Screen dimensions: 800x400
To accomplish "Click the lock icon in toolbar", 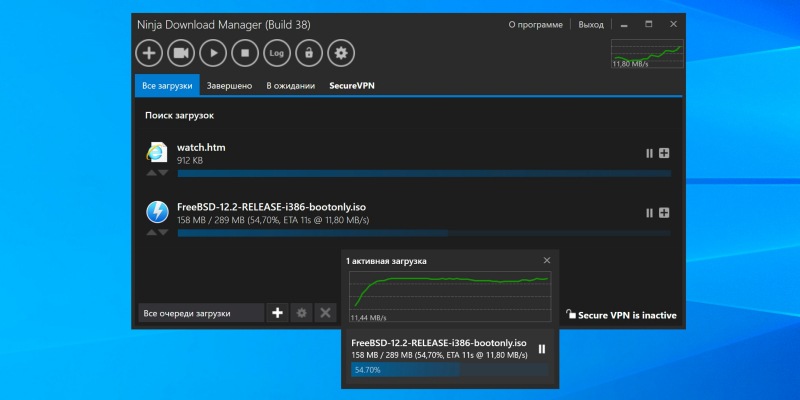I will (309, 53).
